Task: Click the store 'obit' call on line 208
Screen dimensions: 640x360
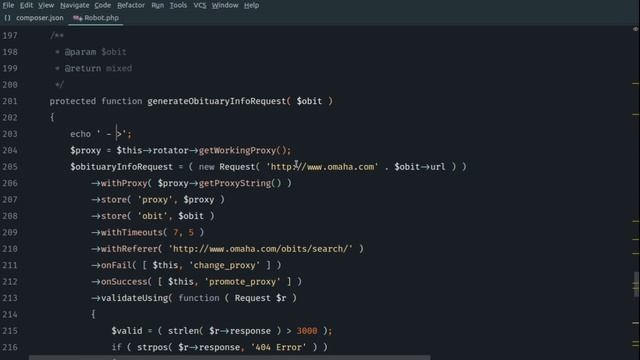Action: click(153, 216)
